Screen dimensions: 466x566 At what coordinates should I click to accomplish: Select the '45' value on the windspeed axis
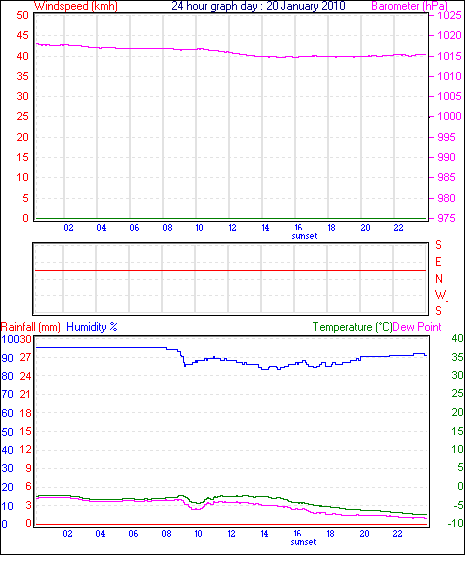[22, 35]
